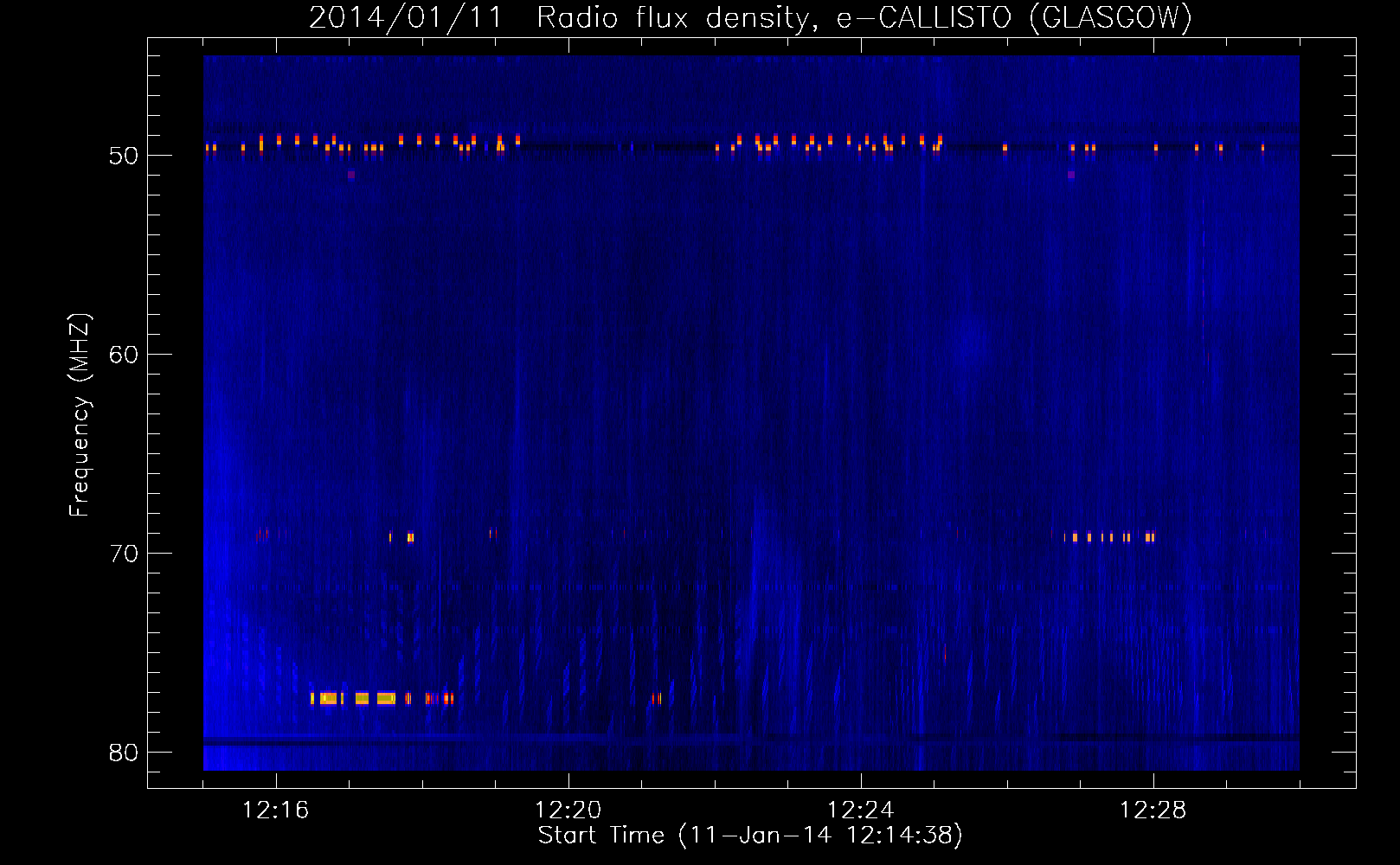Click the '50' frequency tick label
Screen dimensions: 1400x865
[124, 156]
